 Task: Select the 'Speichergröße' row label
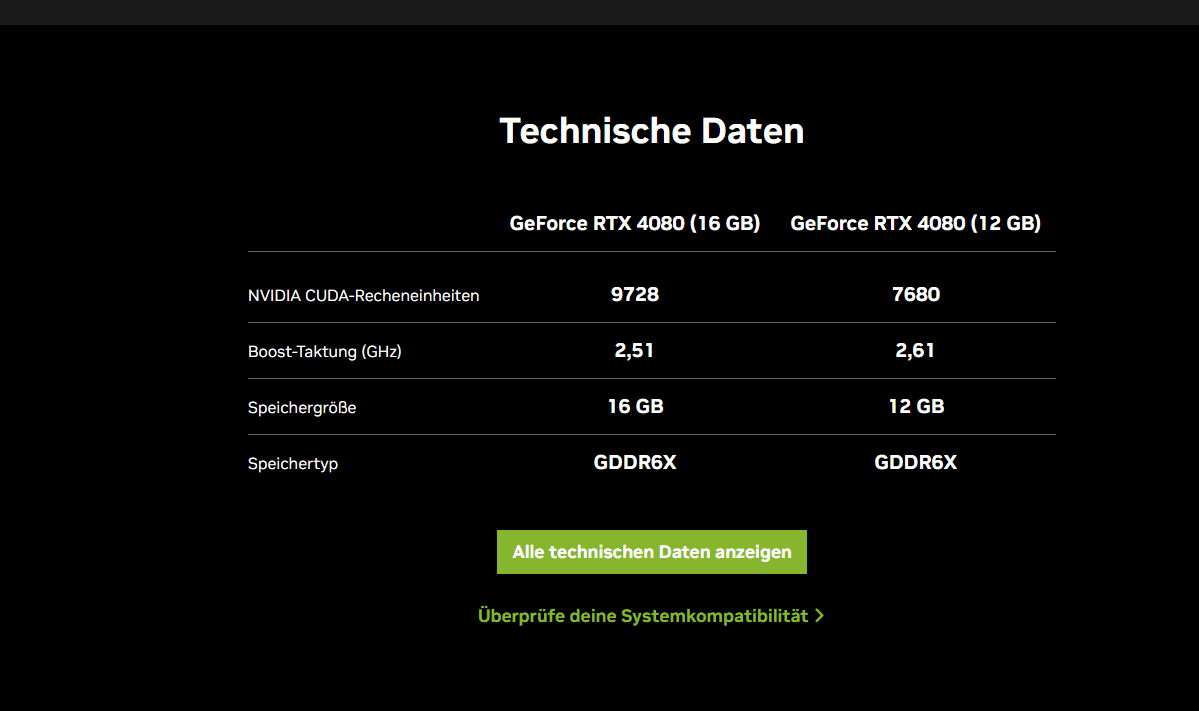(x=302, y=407)
